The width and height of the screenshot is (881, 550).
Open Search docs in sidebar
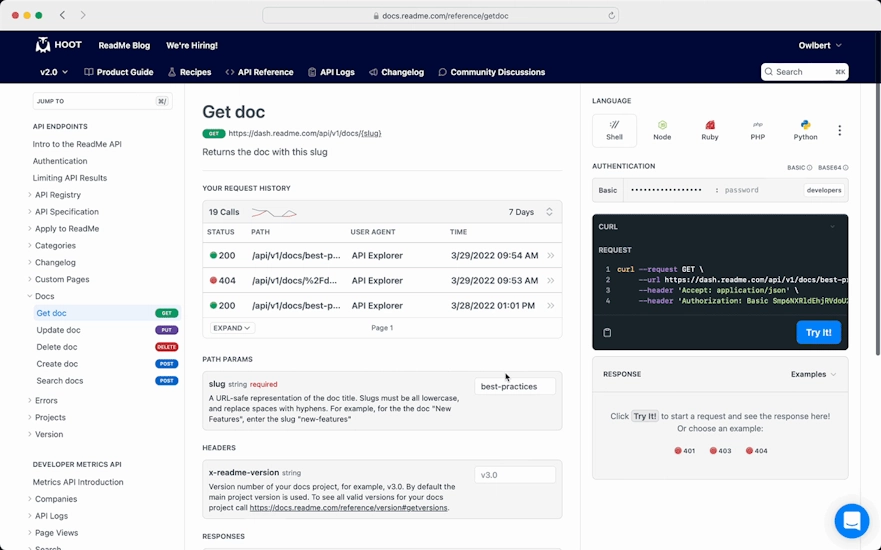tap(60, 380)
